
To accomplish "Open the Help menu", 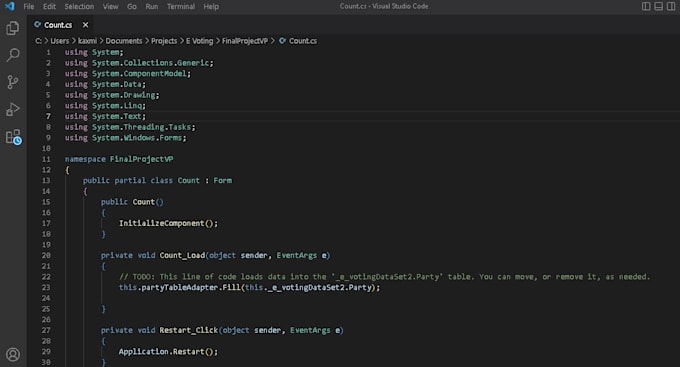I will (211, 7).
